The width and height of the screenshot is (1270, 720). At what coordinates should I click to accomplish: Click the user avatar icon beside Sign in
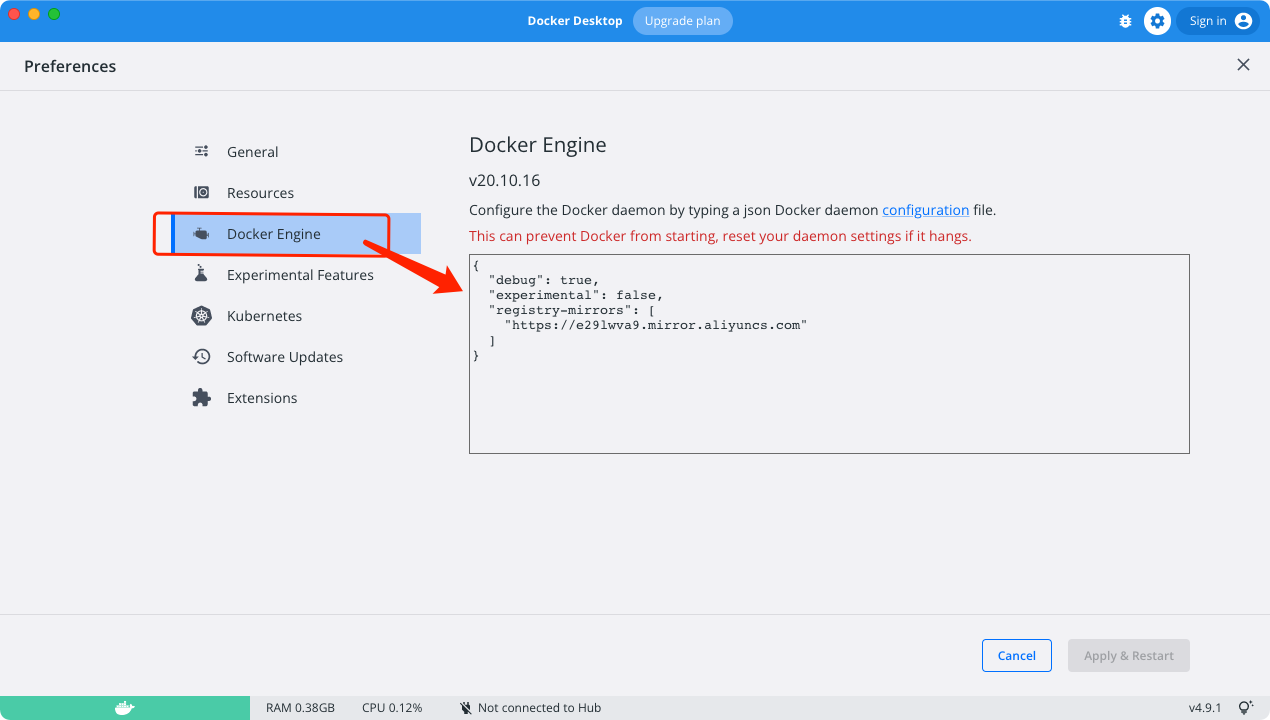pyautogui.click(x=1243, y=21)
